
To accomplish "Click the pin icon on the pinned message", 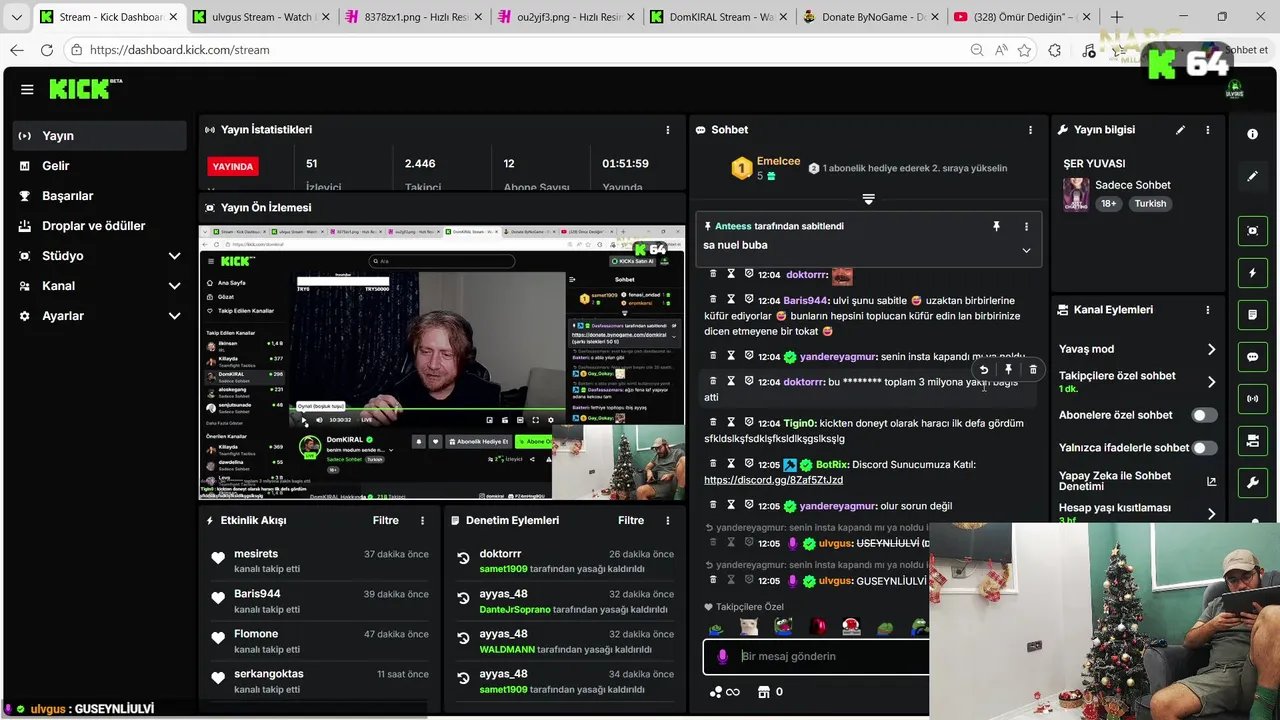I will point(996,227).
